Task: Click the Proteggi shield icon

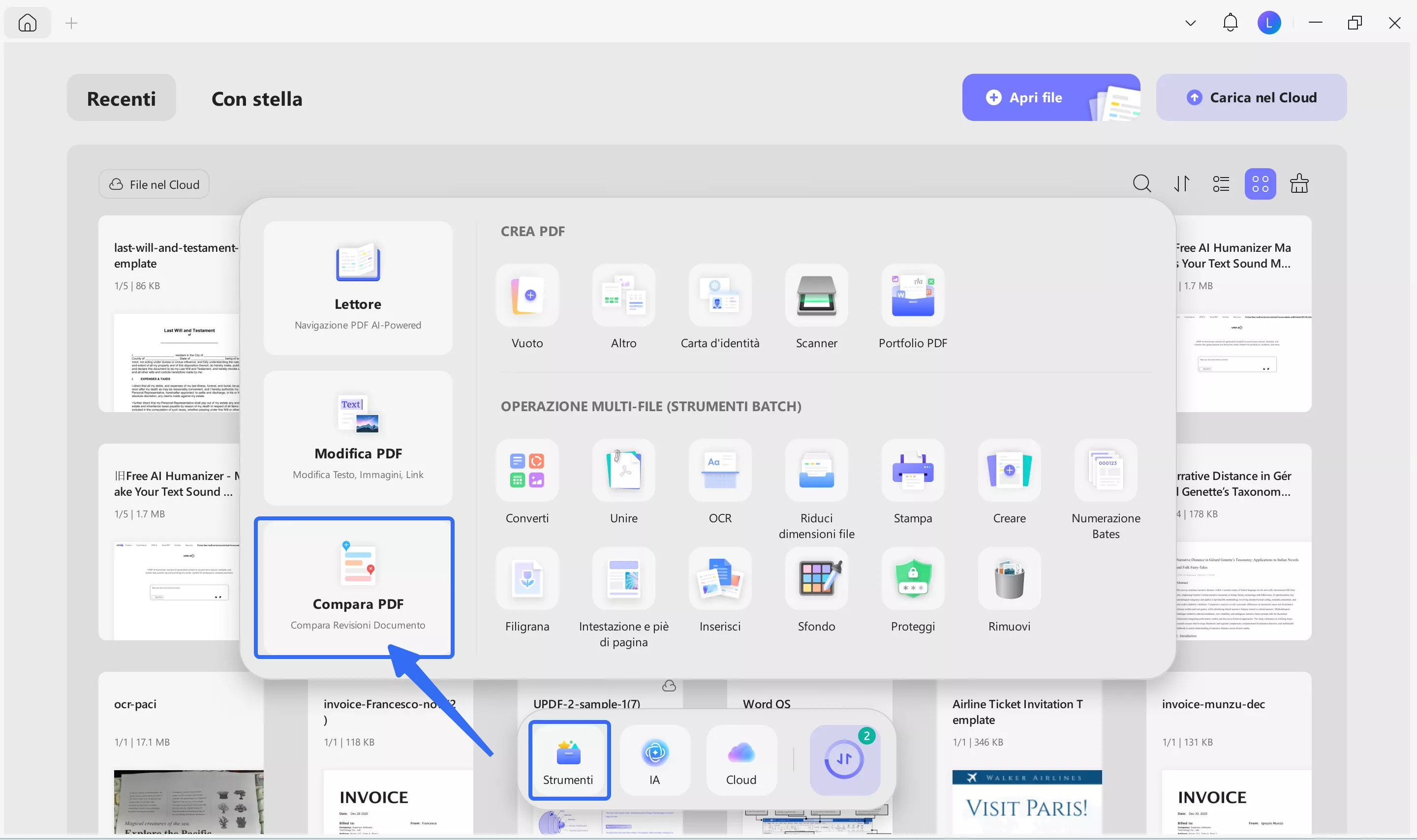Action: [x=912, y=579]
